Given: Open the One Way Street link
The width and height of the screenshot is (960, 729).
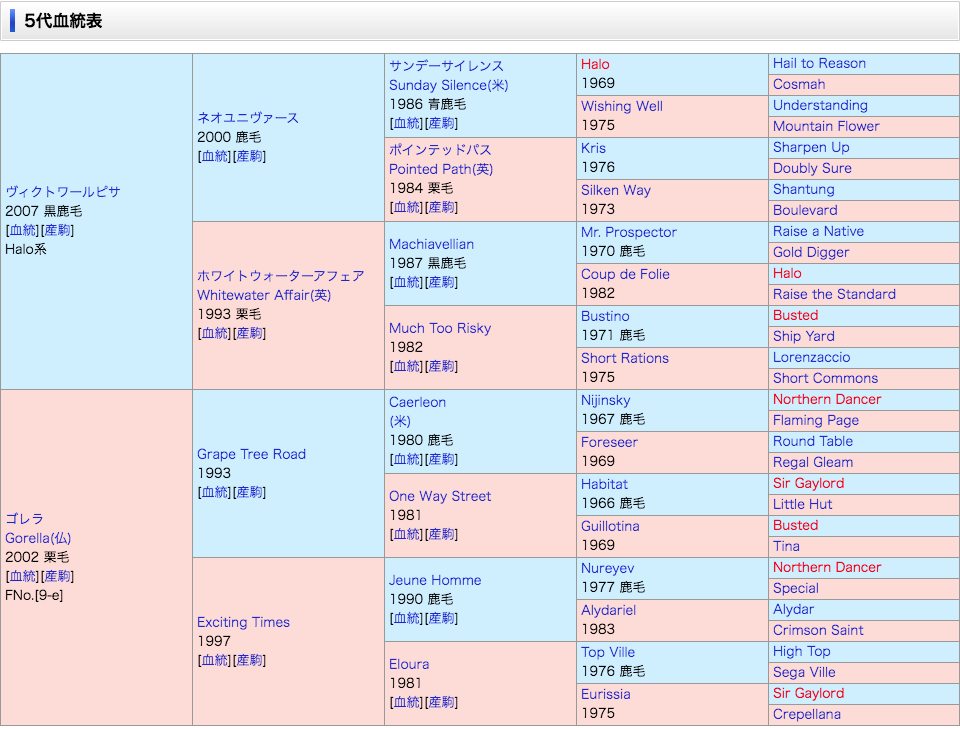Looking at the screenshot, I should tap(440, 496).
